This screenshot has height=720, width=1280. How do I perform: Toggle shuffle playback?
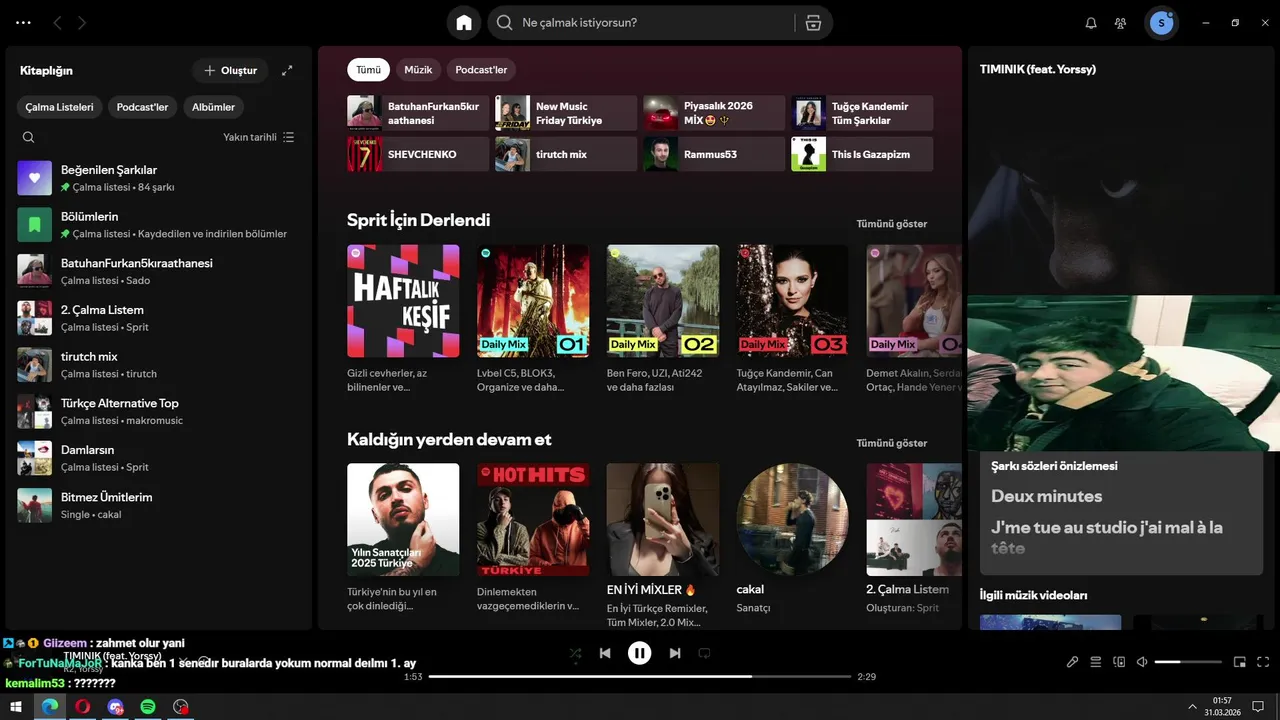click(575, 653)
